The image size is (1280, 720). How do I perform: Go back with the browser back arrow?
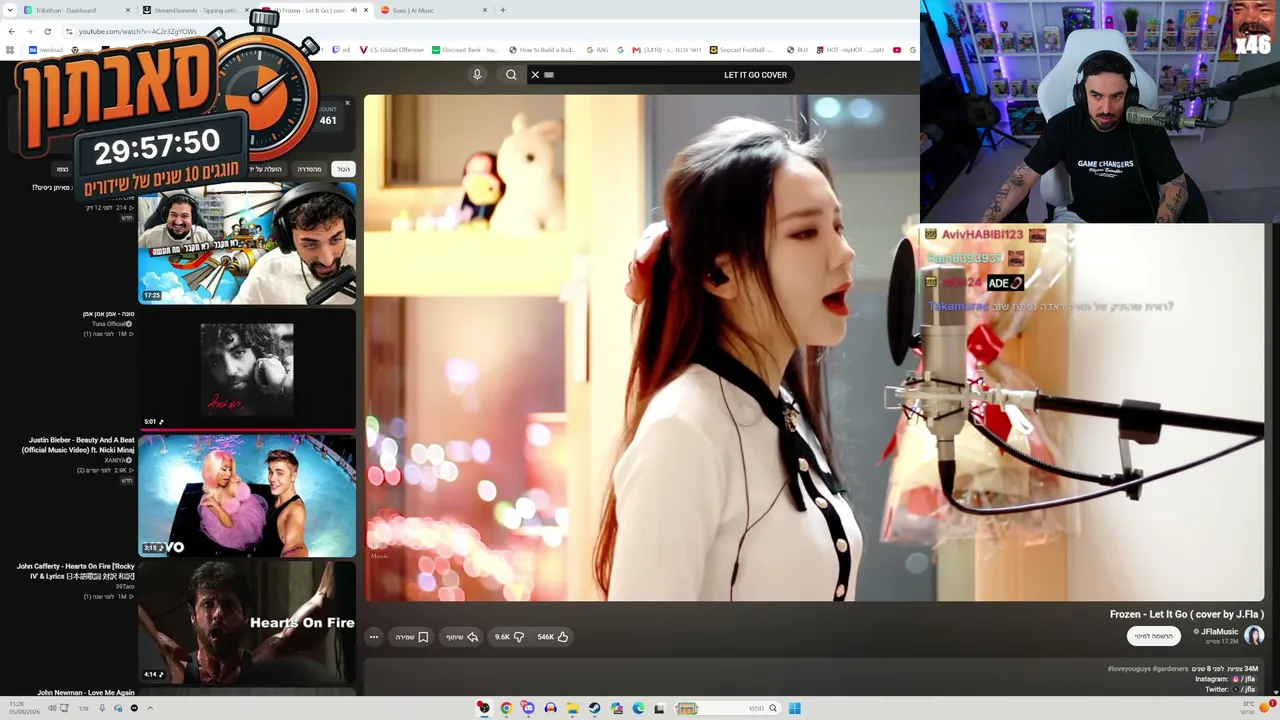tap(11, 31)
